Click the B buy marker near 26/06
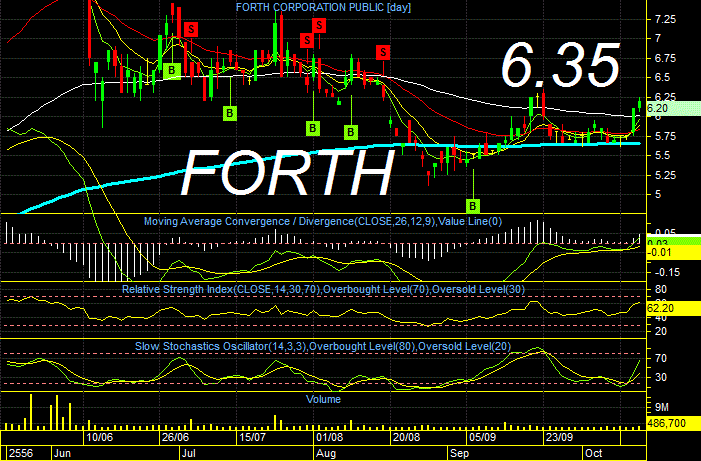Image resolution: width=701 pixels, height=461 pixels. [171, 71]
